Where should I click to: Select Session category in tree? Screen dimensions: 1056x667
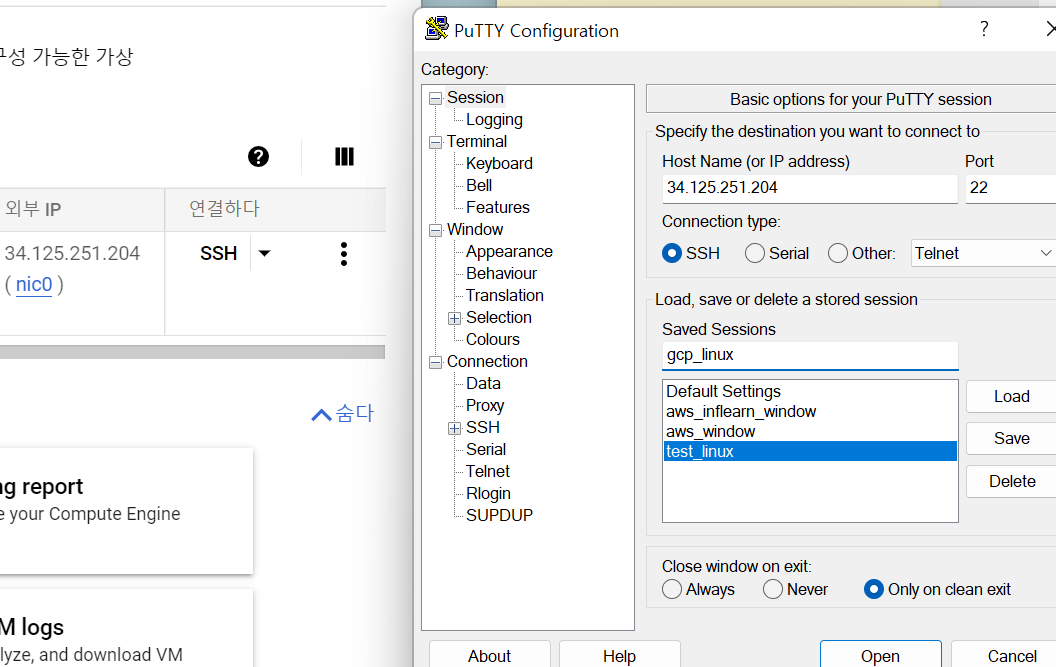475,98
